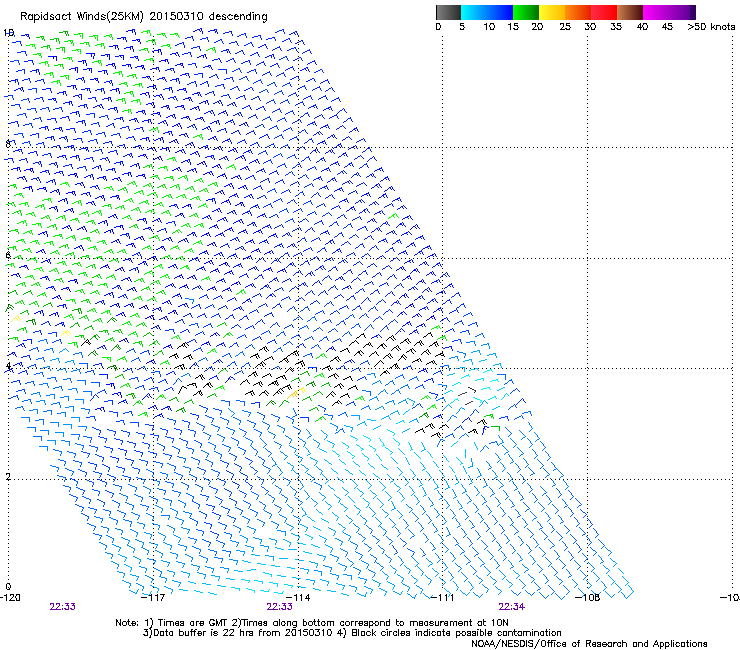Click the blue 10-15 knots legend segment
The width and height of the screenshot is (740, 650).
(x=500, y=12)
